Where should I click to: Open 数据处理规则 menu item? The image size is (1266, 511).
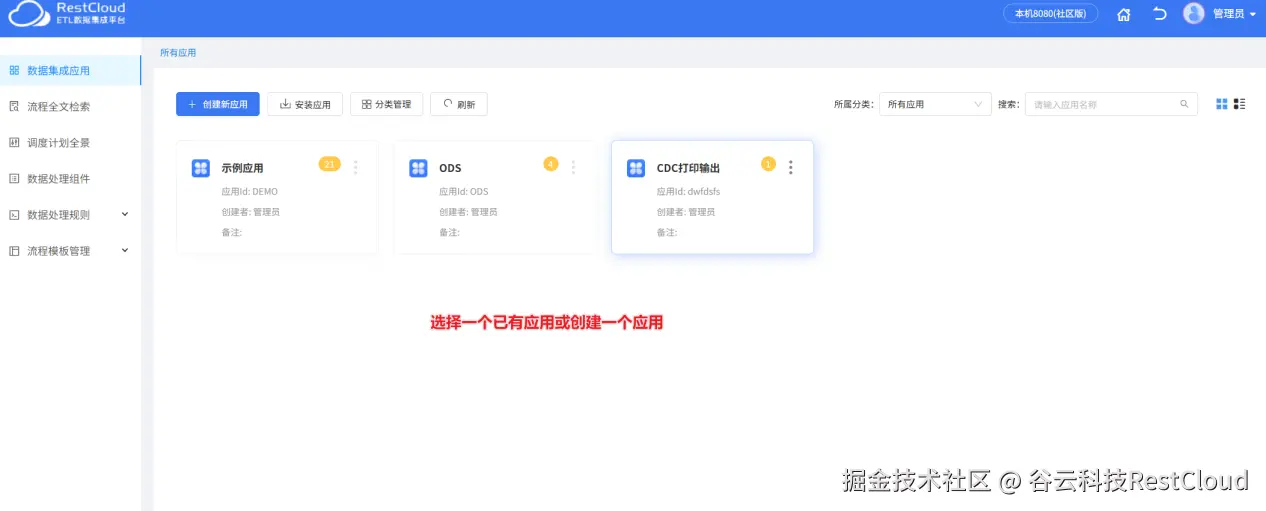[70, 214]
